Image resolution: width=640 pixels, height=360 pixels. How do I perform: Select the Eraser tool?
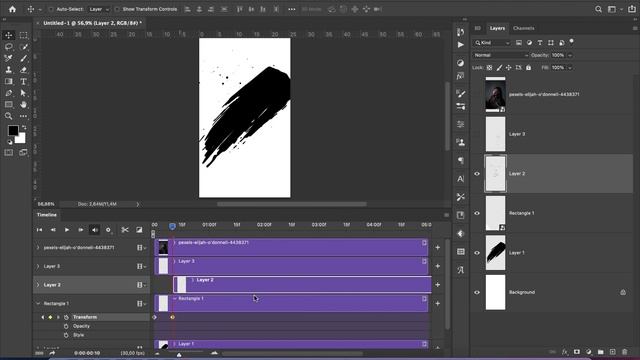(x=23, y=70)
